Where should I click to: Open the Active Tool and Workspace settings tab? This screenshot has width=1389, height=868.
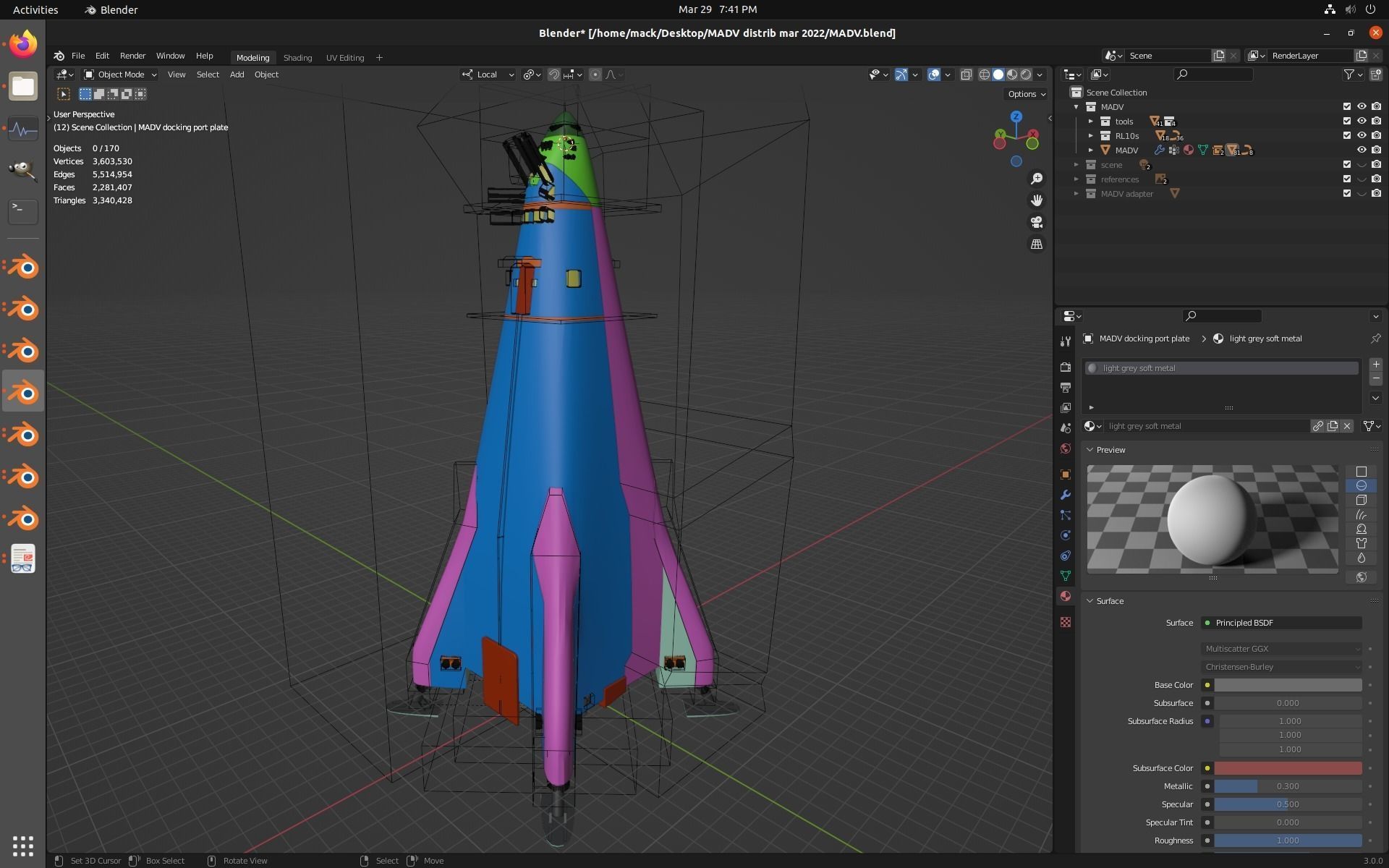[x=1065, y=341]
